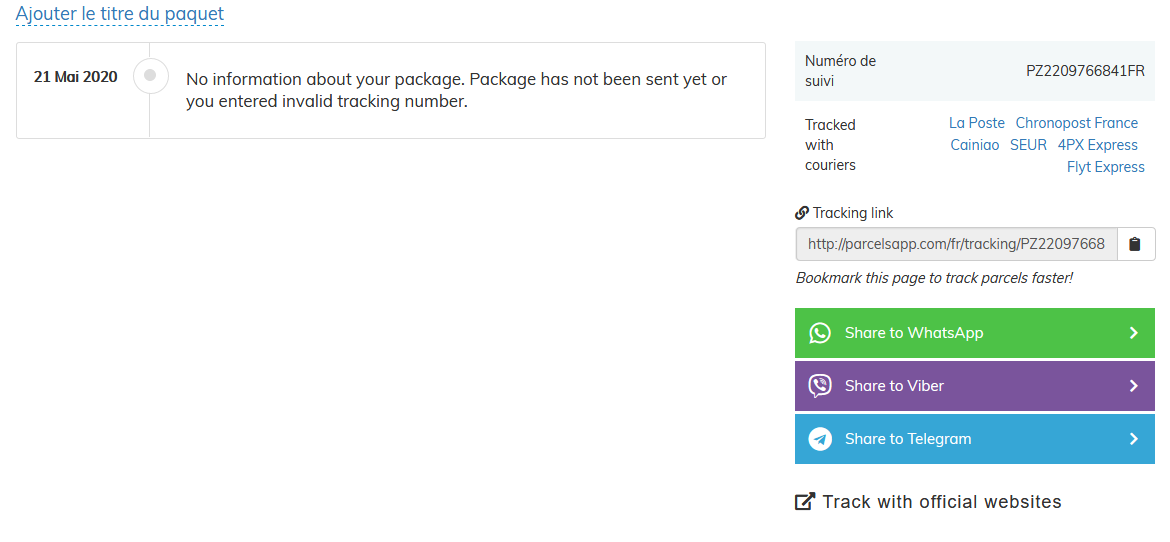
Task: Open the Share to Telegram arrow
Action: coord(1133,439)
